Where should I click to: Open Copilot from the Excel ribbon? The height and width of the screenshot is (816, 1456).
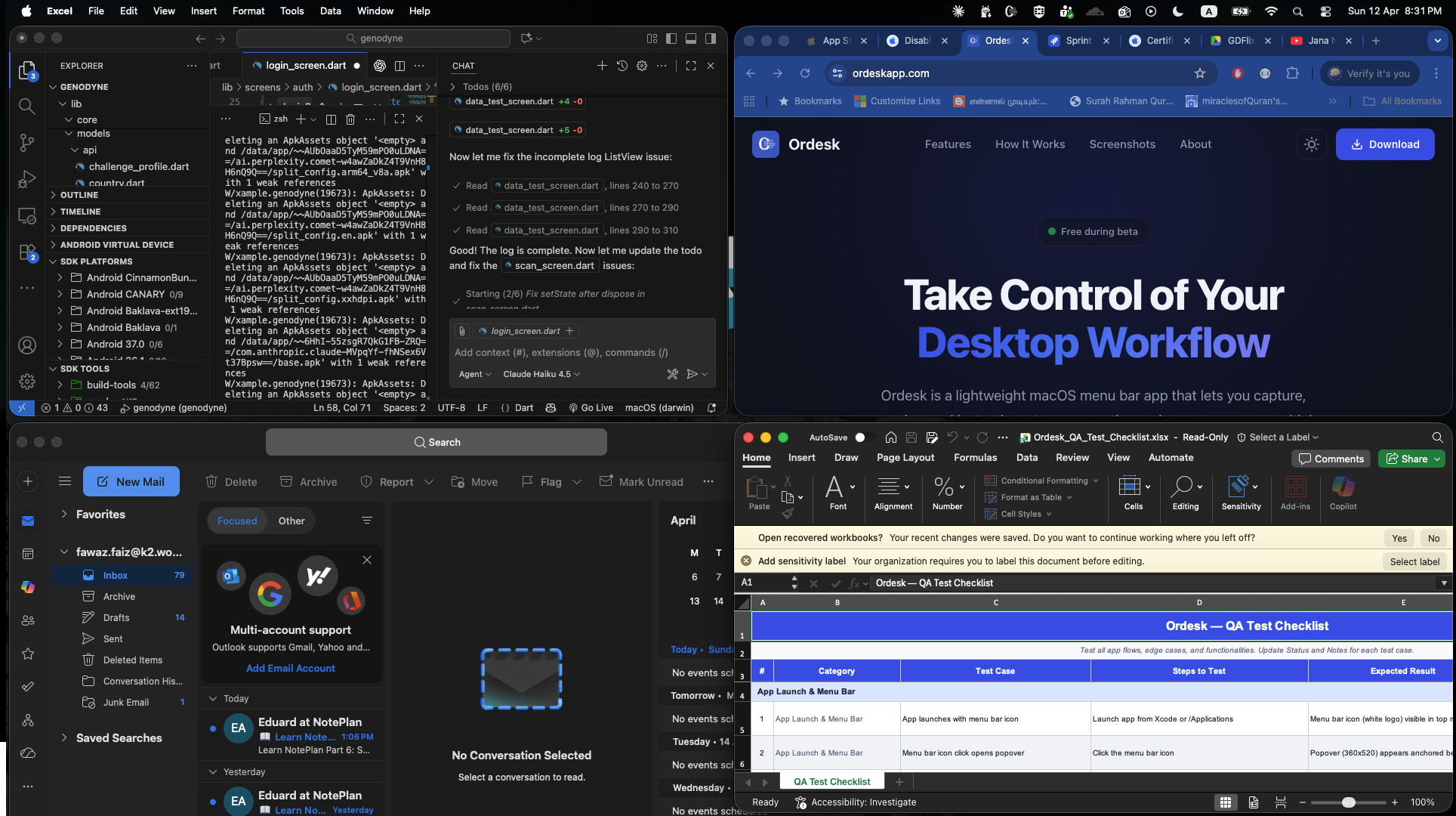pyautogui.click(x=1343, y=491)
